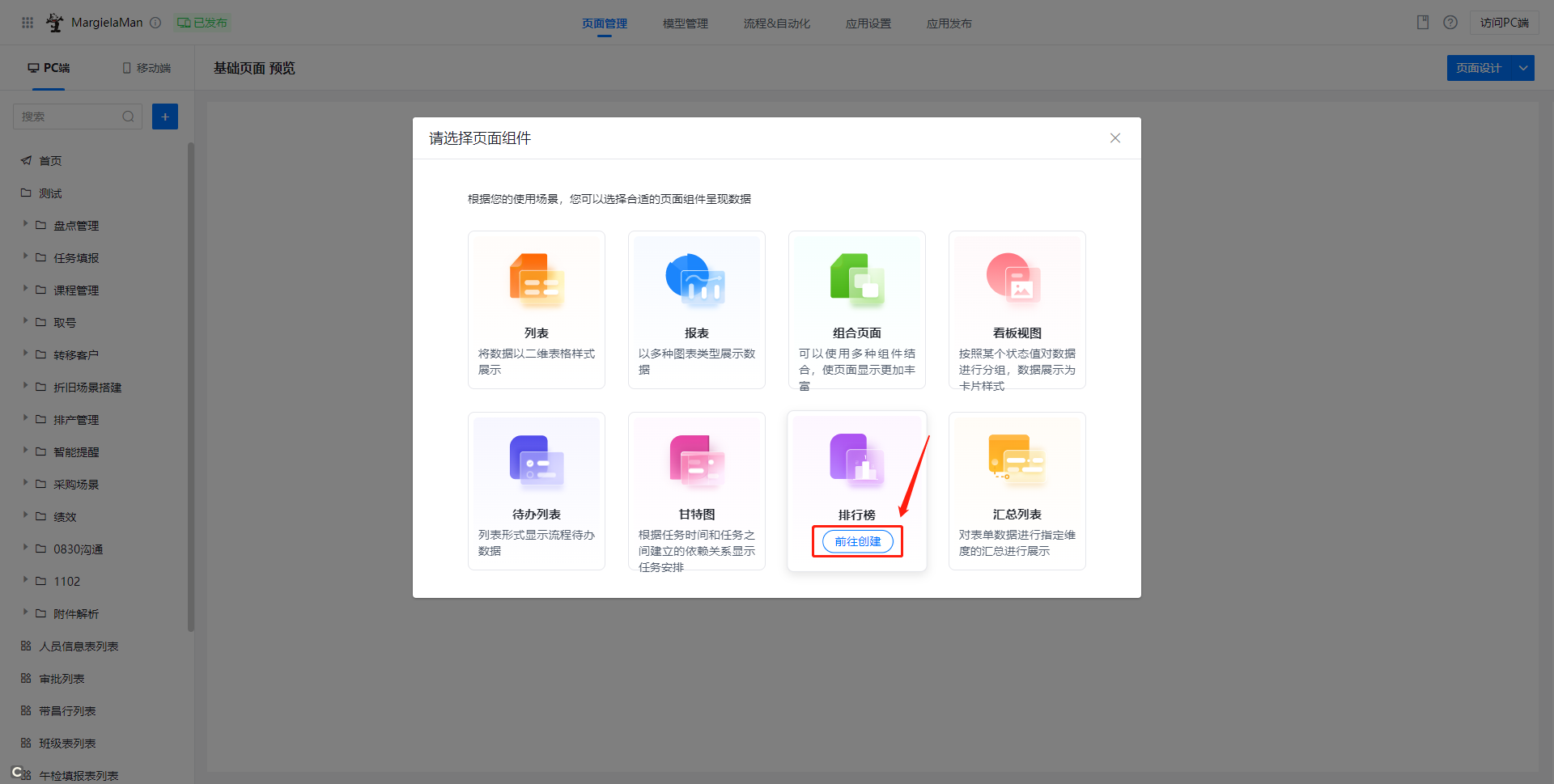This screenshot has width=1554, height=784.
Task: Add new page with plus button
Action: (165, 117)
